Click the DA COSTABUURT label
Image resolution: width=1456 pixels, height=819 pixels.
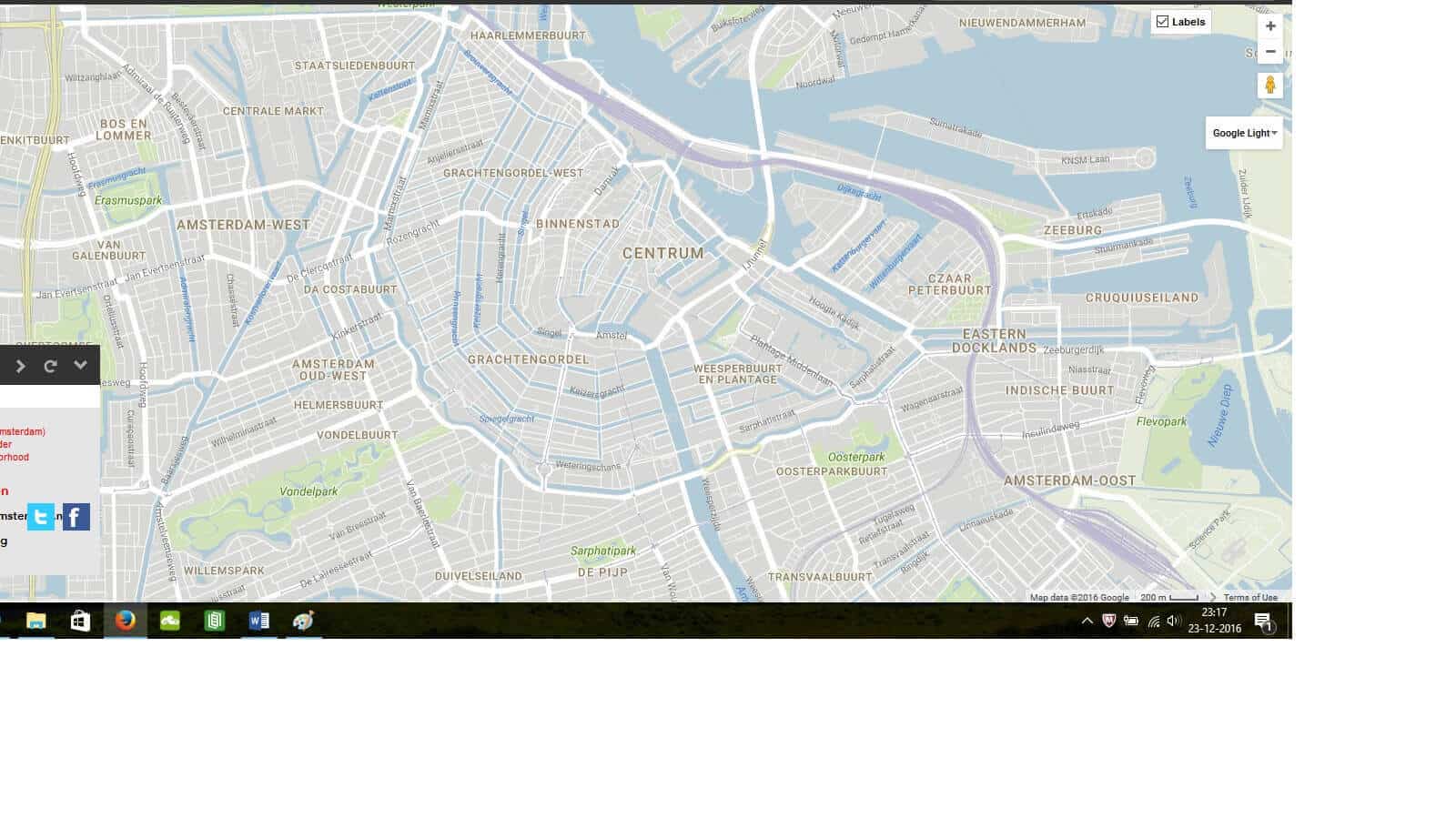(x=350, y=289)
